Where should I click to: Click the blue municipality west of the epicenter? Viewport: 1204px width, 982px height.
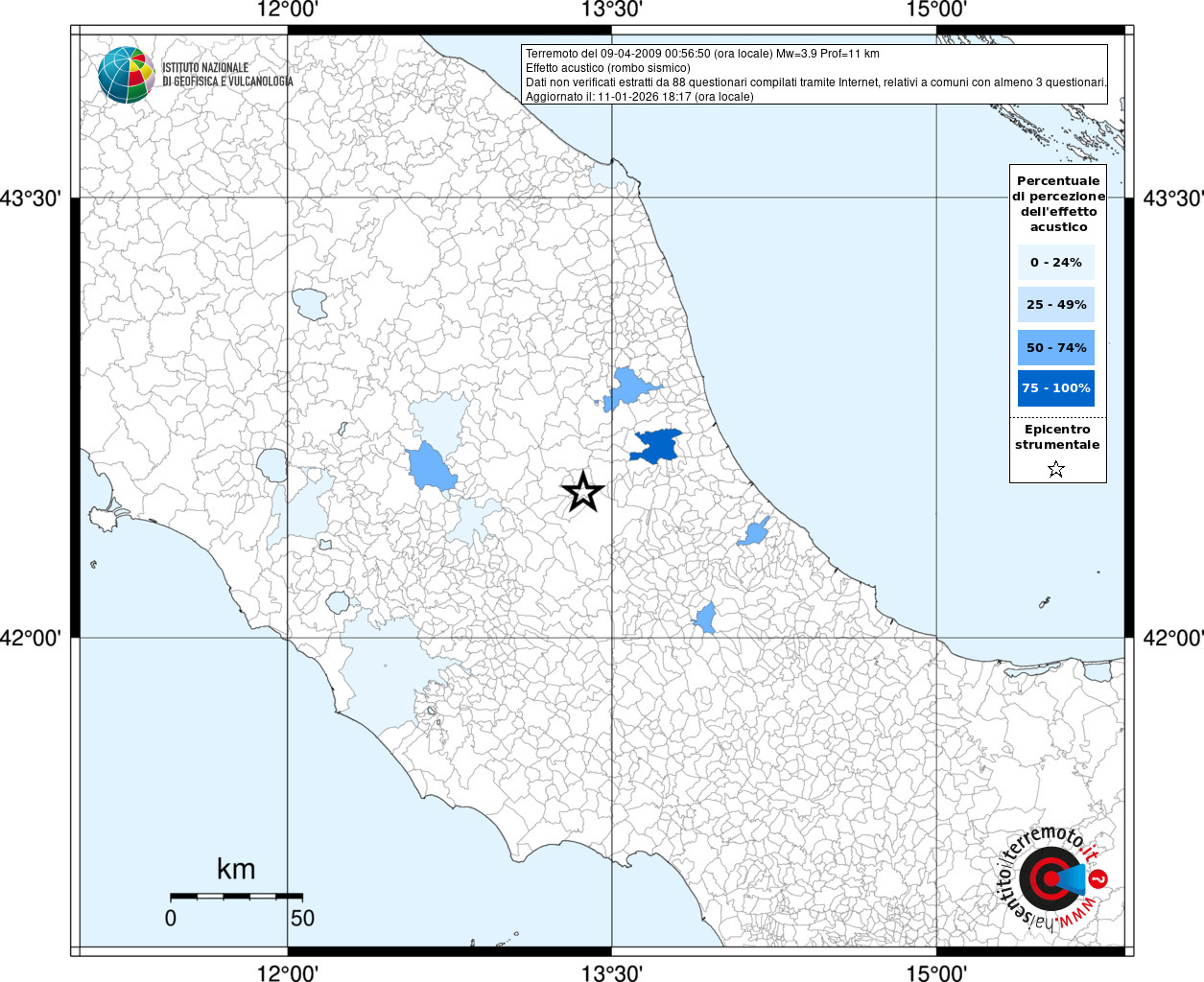(430, 467)
